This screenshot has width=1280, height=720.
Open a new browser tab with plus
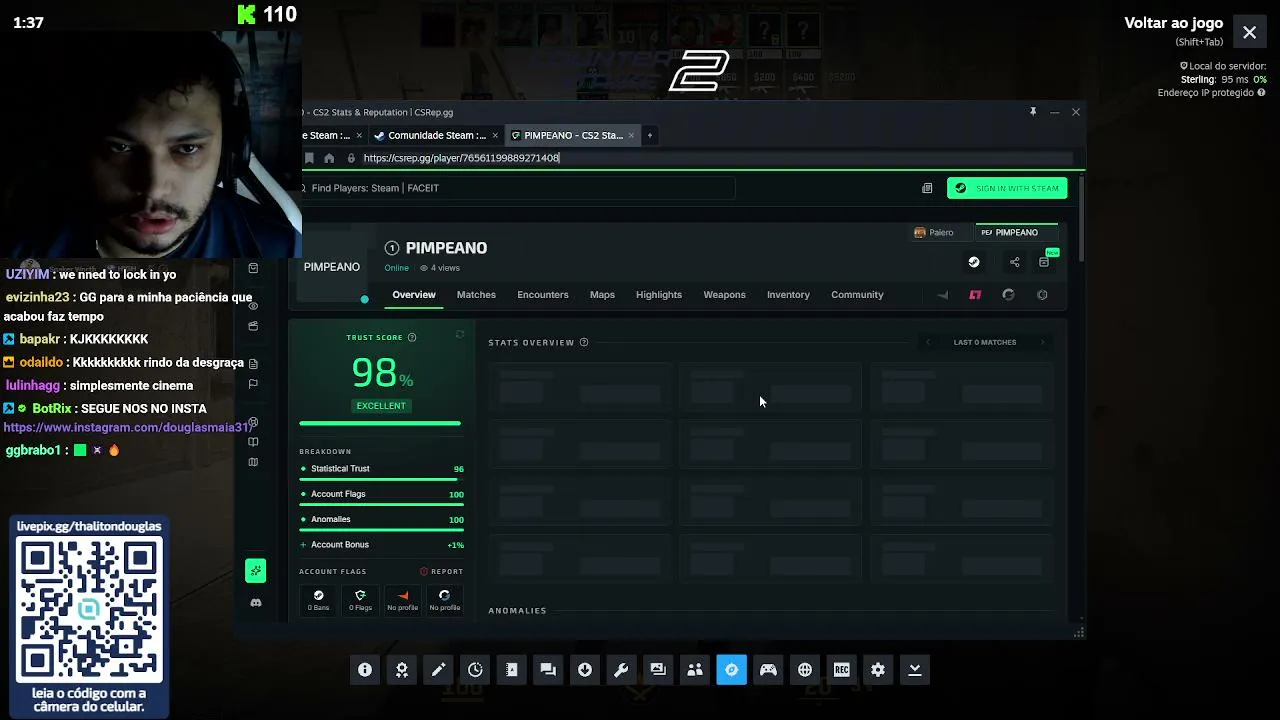pos(649,135)
